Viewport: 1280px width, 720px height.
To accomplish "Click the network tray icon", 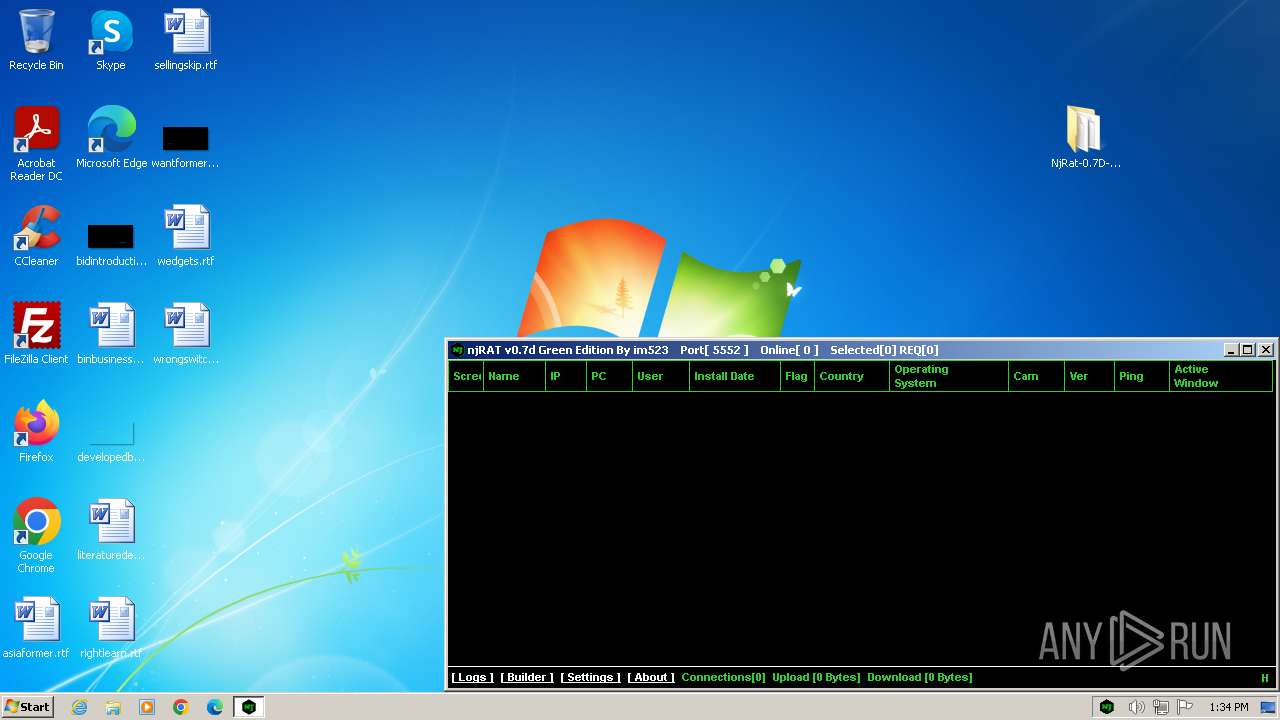I will coord(1161,707).
